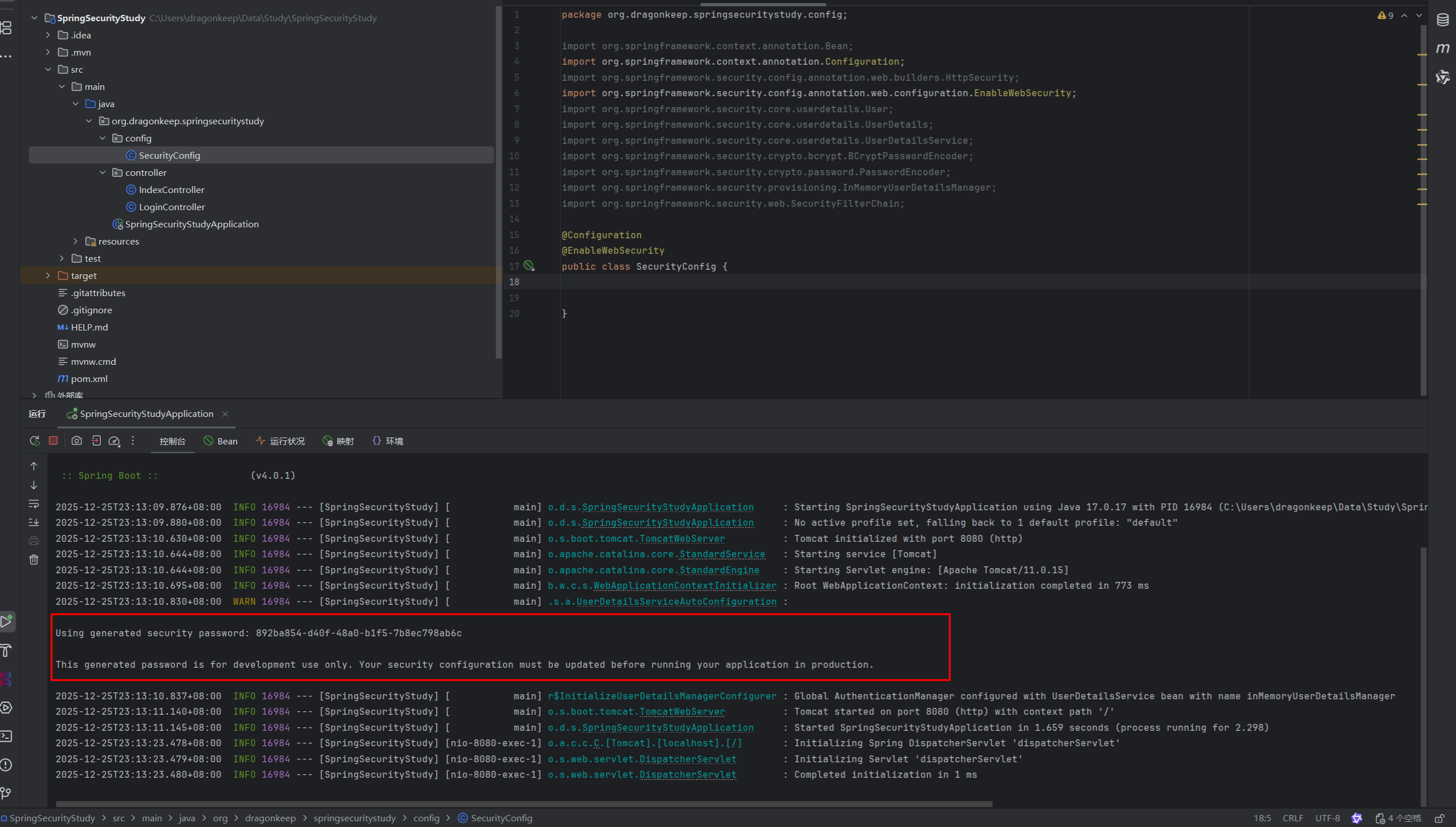Click the UserDetailsServiceAutoConfiguration link
The height and width of the screenshot is (827, 1456).
[676, 601]
